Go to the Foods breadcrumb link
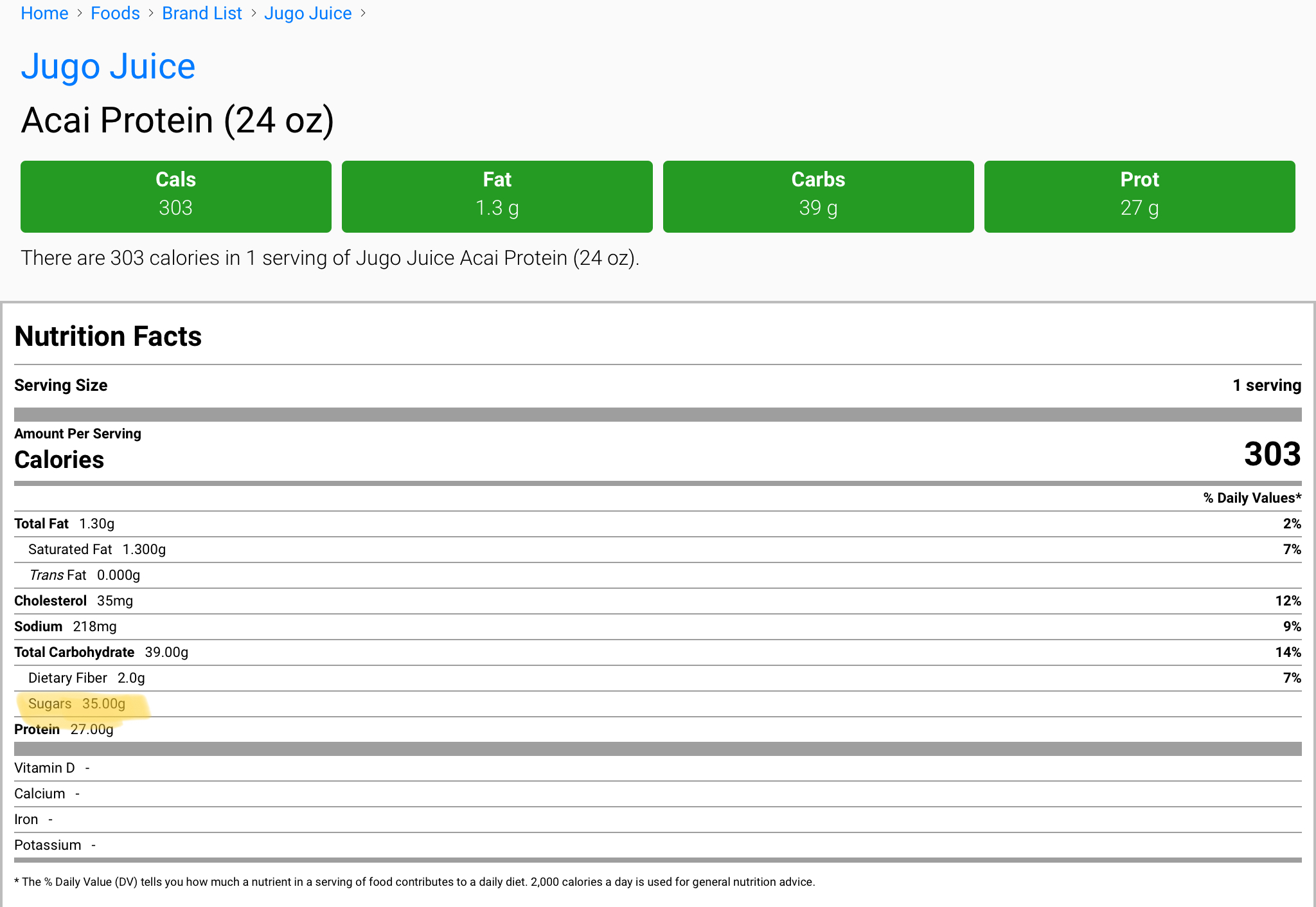Screen dimensions: 1316x907 point(115,13)
